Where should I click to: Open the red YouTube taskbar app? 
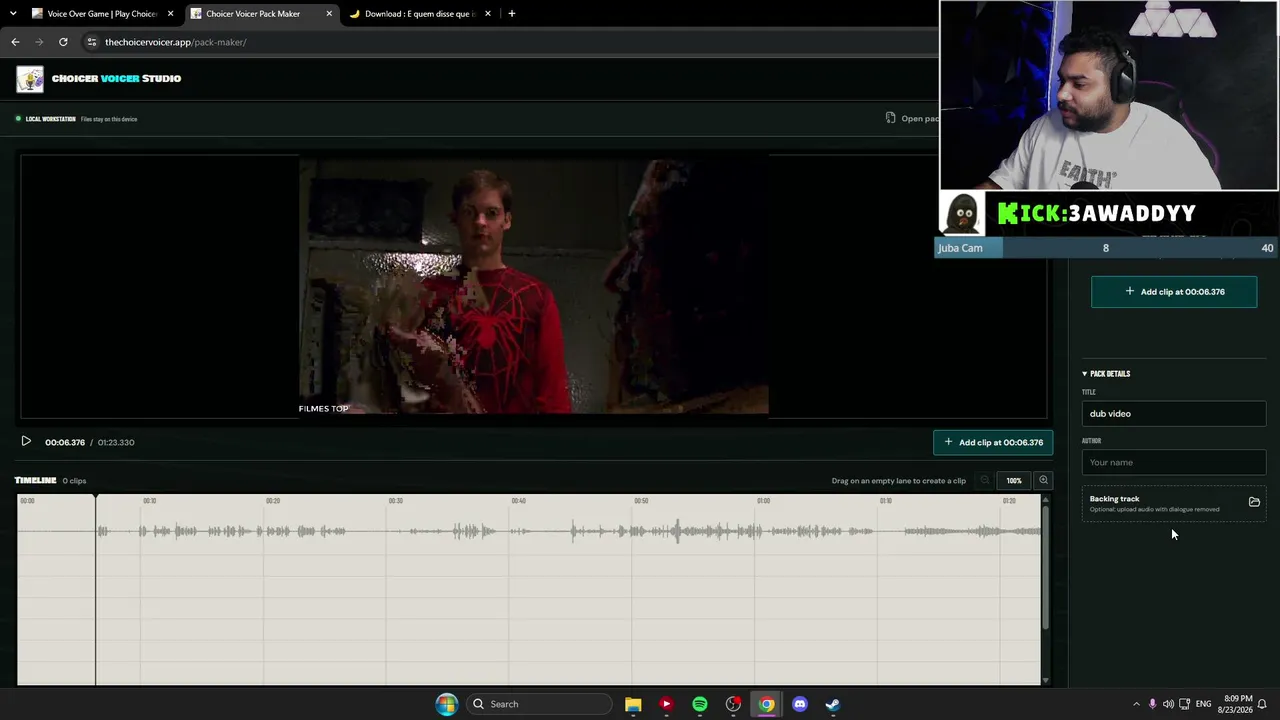(666, 704)
